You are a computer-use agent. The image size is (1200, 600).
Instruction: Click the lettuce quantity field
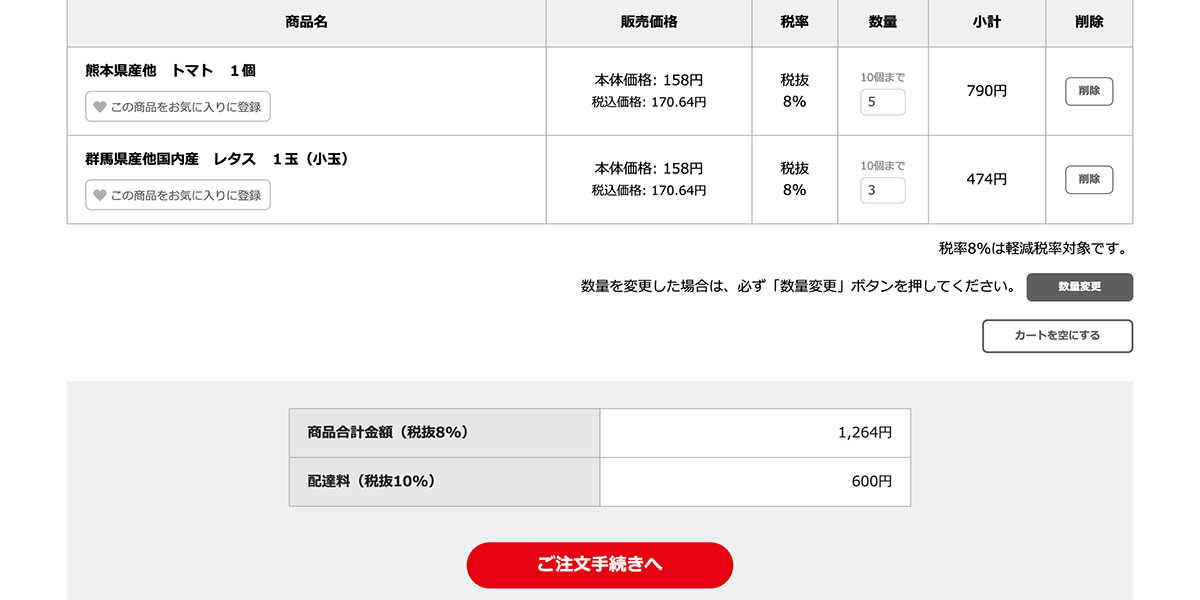[x=883, y=190]
